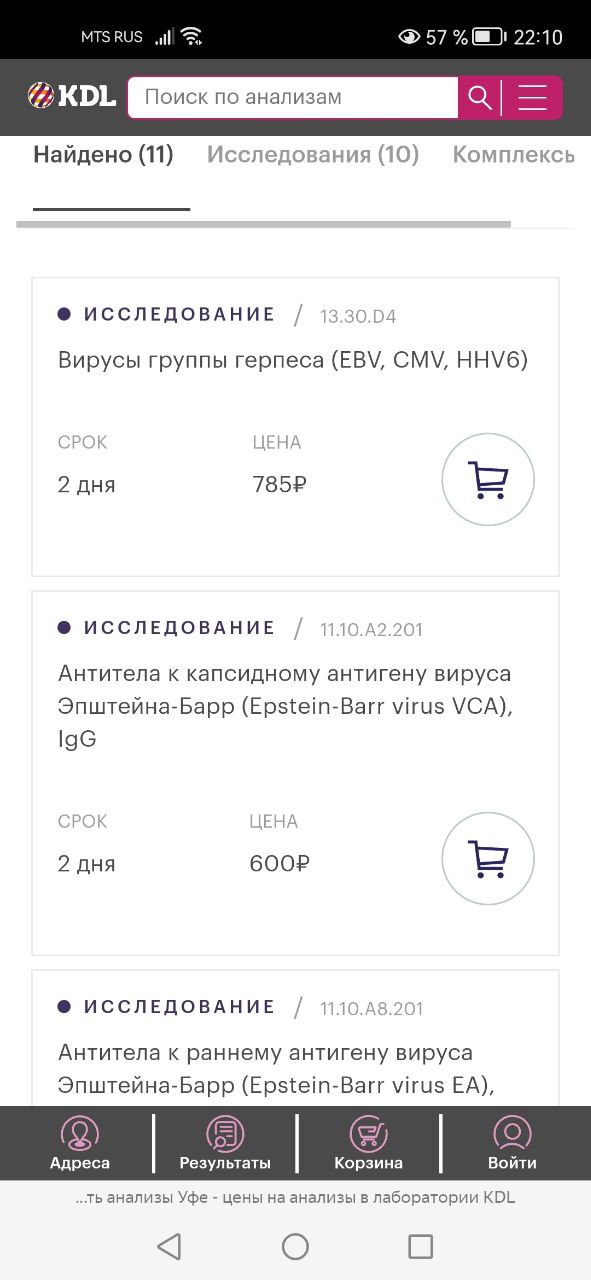This screenshot has width=591, height=1280.
Task: Click the horizontal tabs scrollbar
Action: tap(264, 224)
